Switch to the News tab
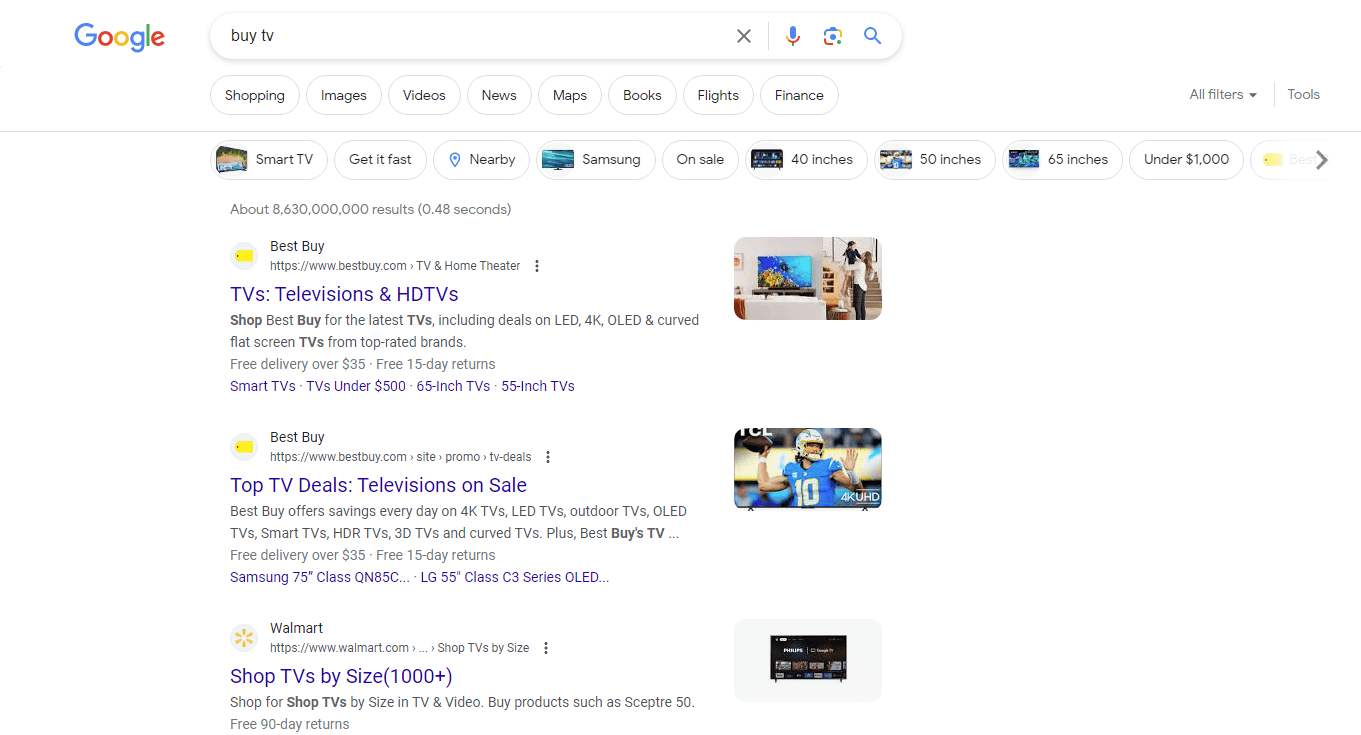Viewport: 1361px width, 735px height. tap(499, 95)
